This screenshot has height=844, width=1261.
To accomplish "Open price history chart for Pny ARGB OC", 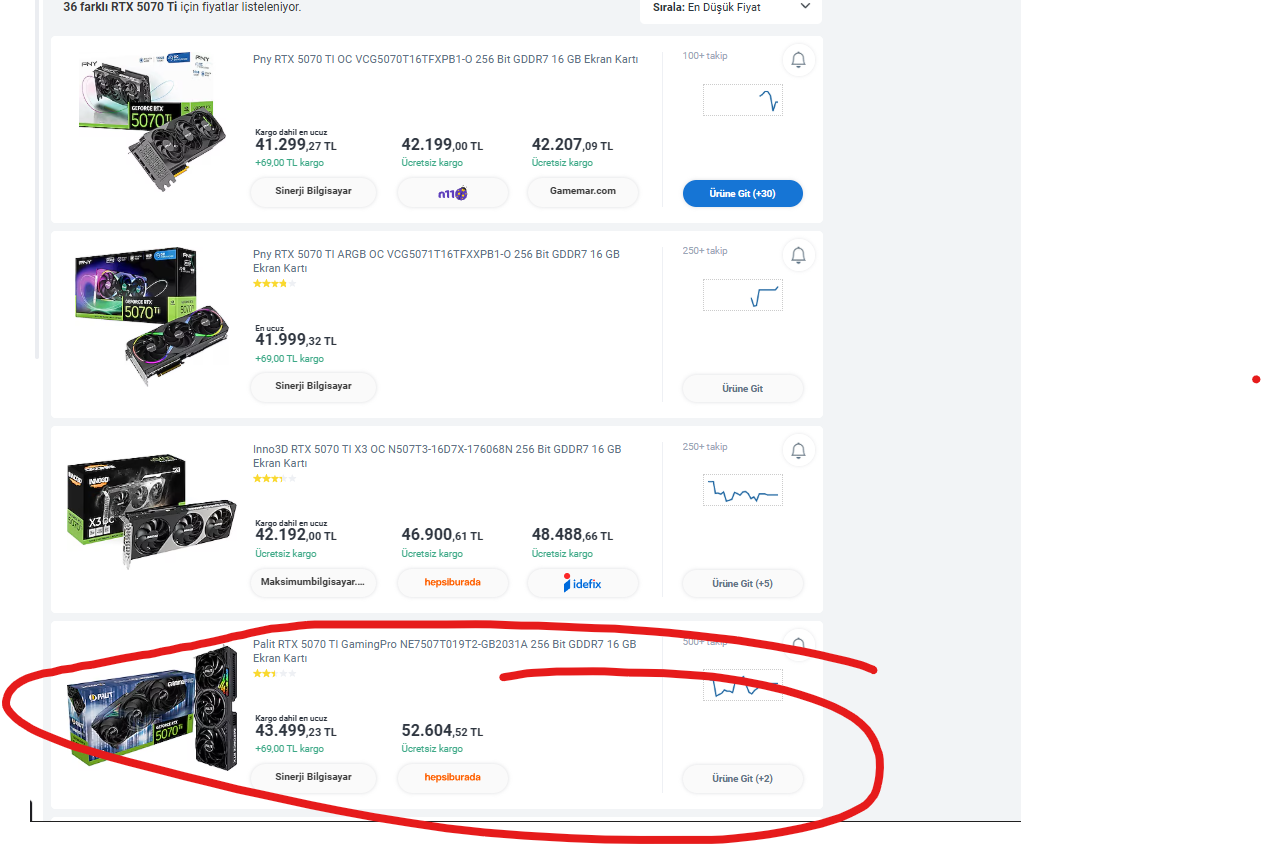I will [x=743, y=295].
